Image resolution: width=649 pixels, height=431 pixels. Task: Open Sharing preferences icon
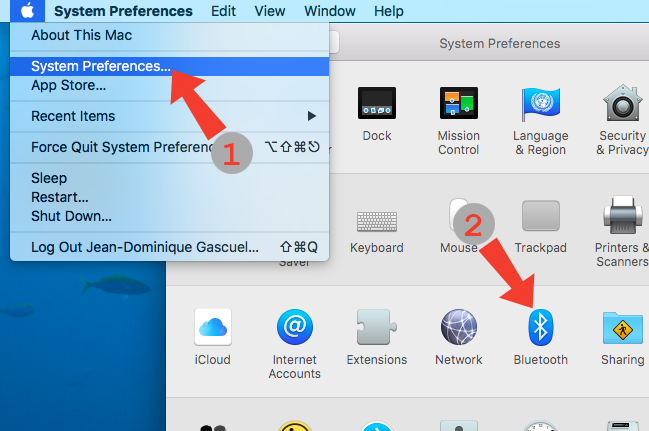tap(623, 328)
